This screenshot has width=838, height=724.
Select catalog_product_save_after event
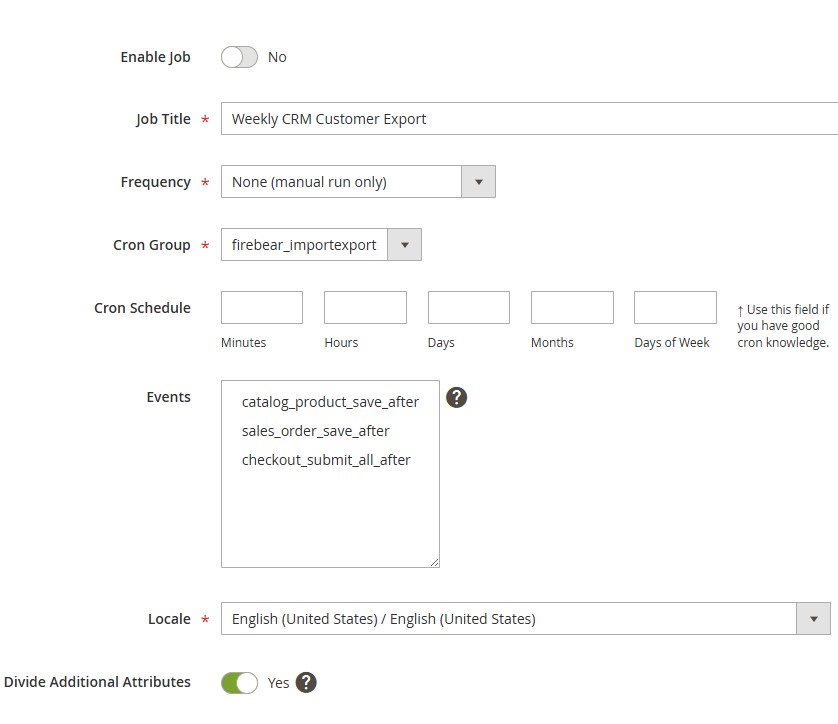330,402
